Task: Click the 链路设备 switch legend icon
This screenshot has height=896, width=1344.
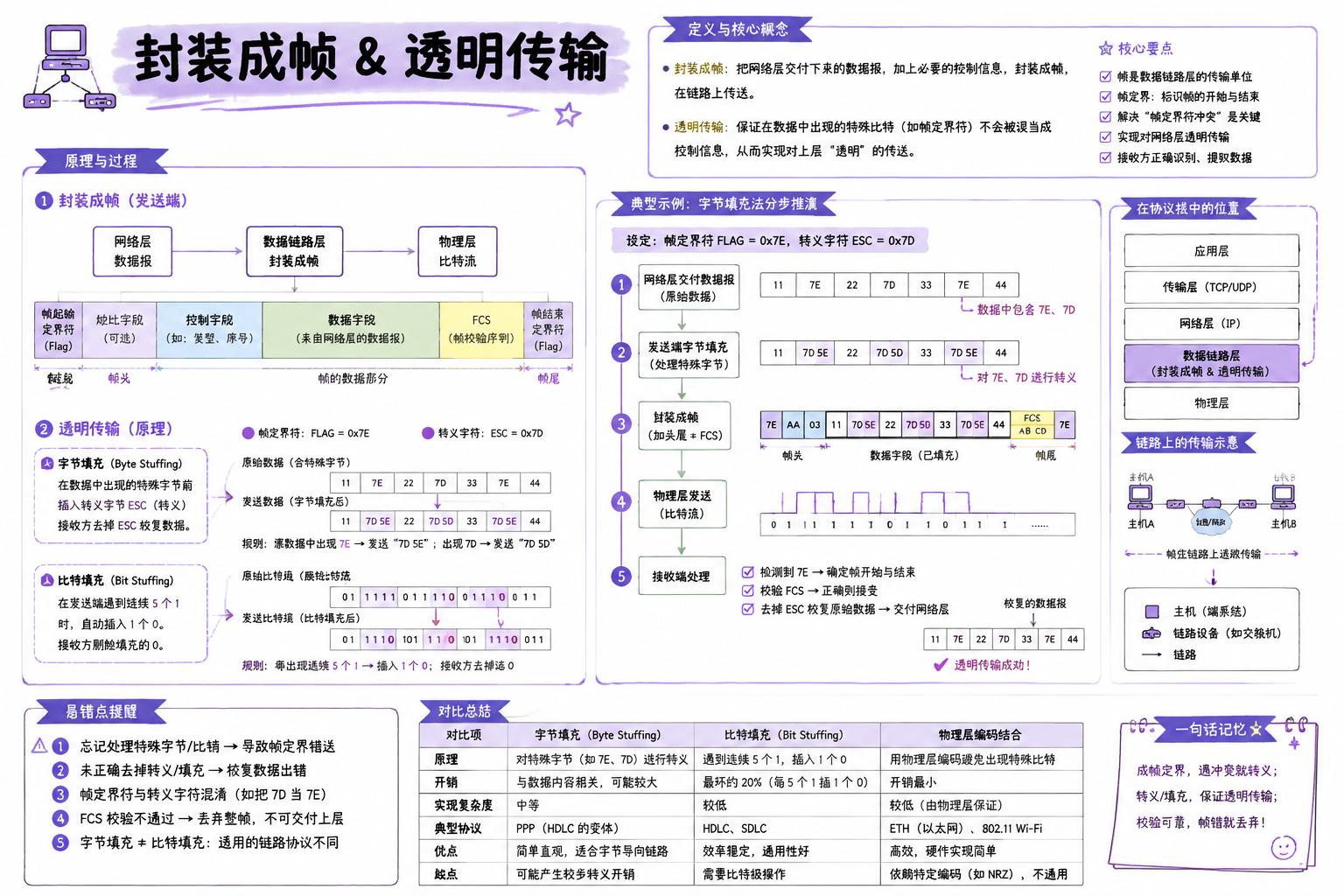Action: (1151, 633)
